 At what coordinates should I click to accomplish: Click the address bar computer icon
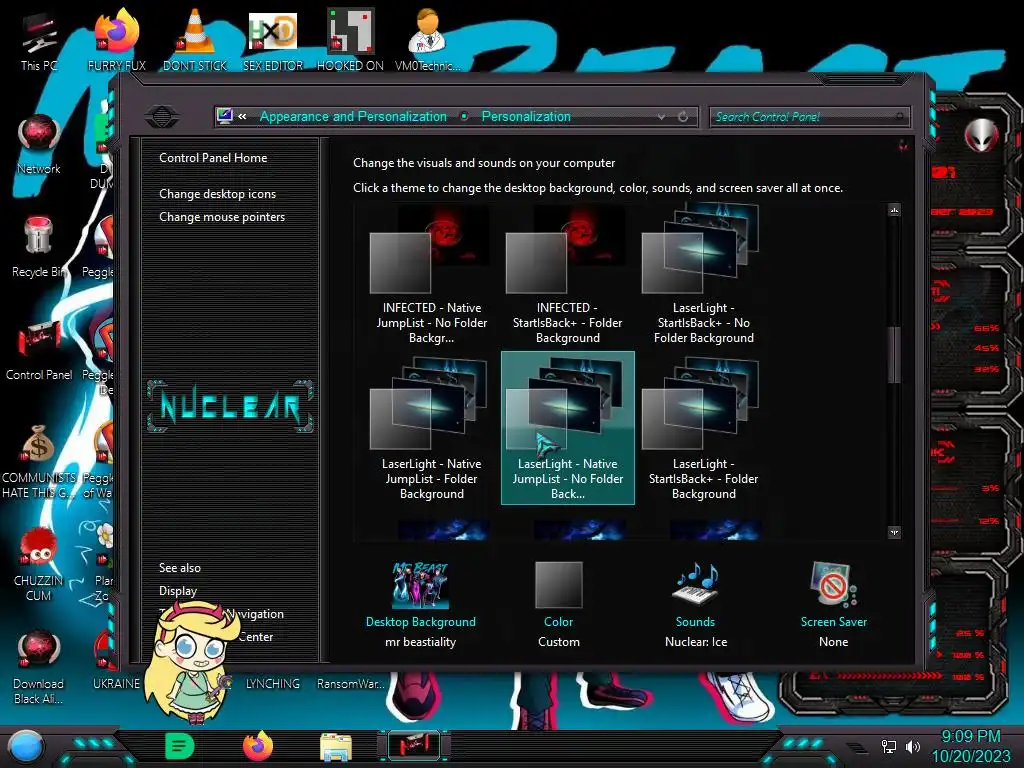225,116
